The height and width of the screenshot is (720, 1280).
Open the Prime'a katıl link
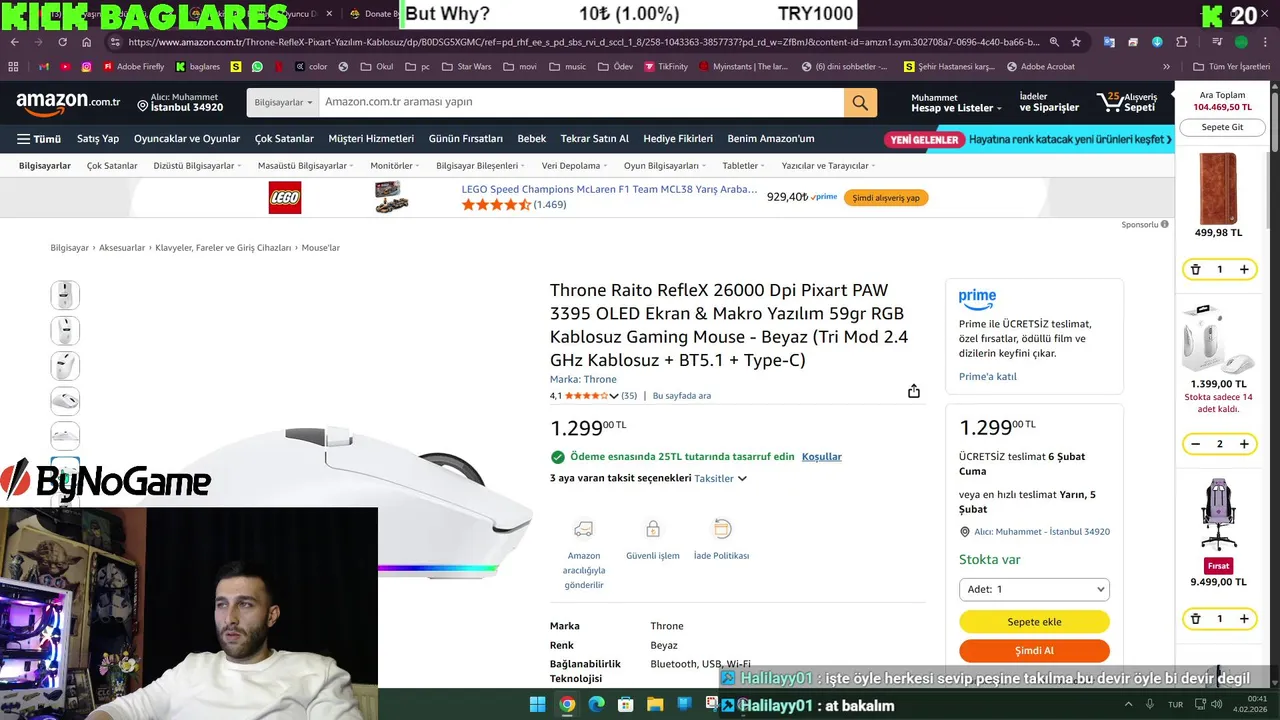pyautogui.click(x=987, y=377)
